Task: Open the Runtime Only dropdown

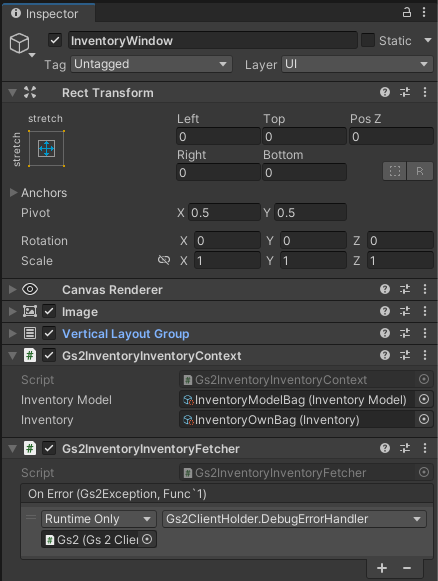Action: pos(99,519)
